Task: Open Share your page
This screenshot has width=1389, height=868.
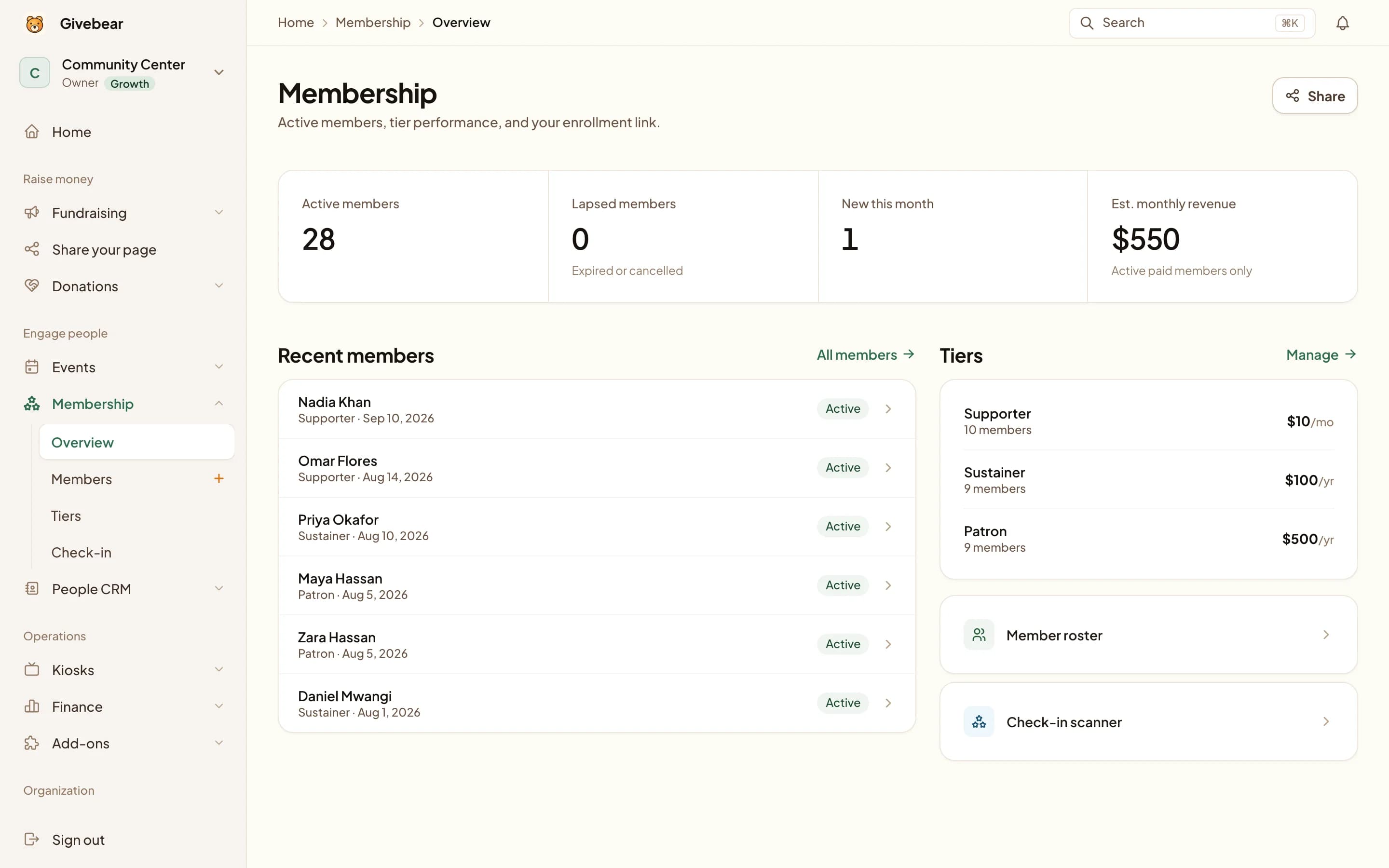Action: pyautogui.click(x=124, y=249)
